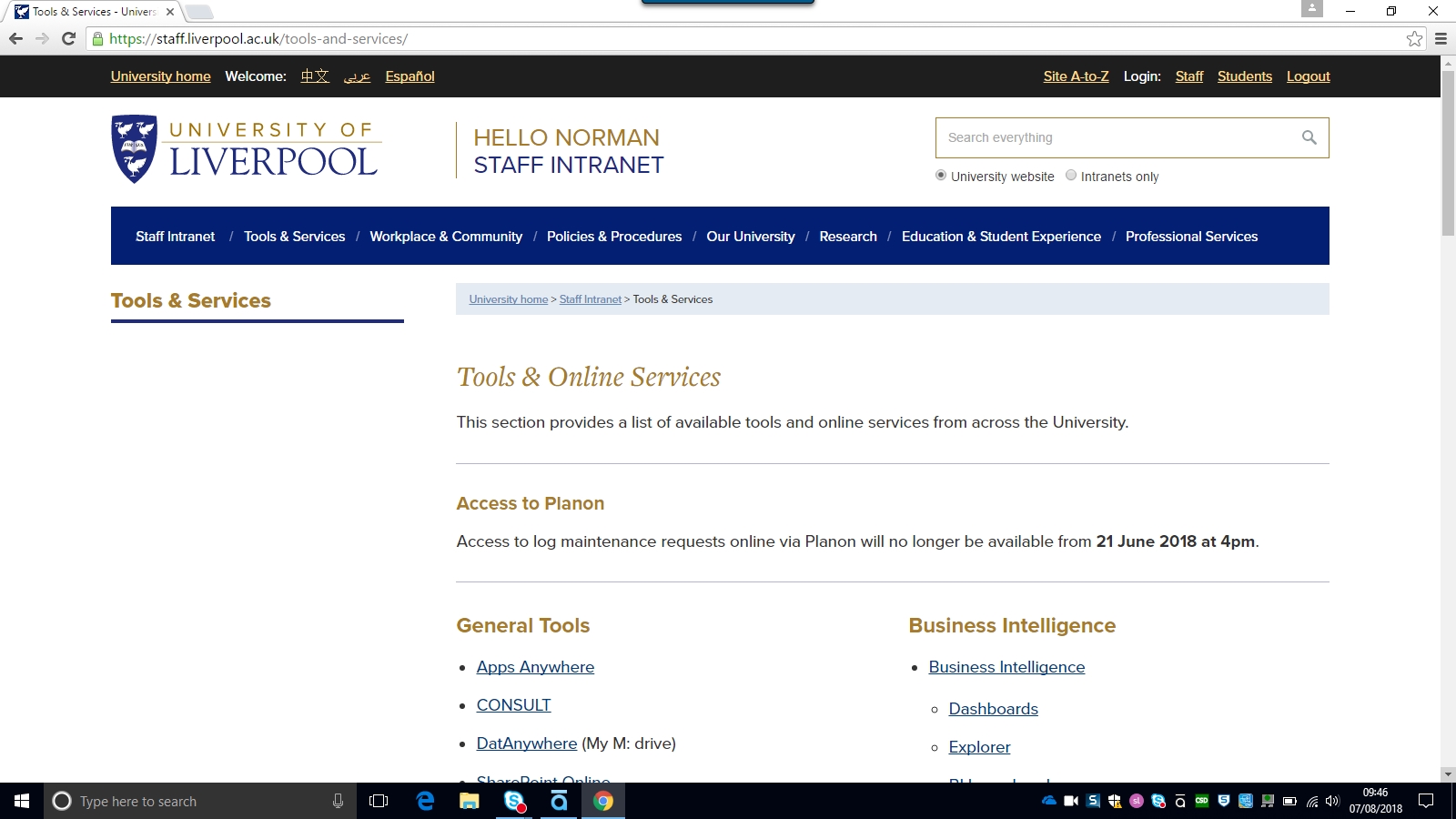
Task: Open the Wi-Fi network tray icon
Action: (x=1311, y=802)
